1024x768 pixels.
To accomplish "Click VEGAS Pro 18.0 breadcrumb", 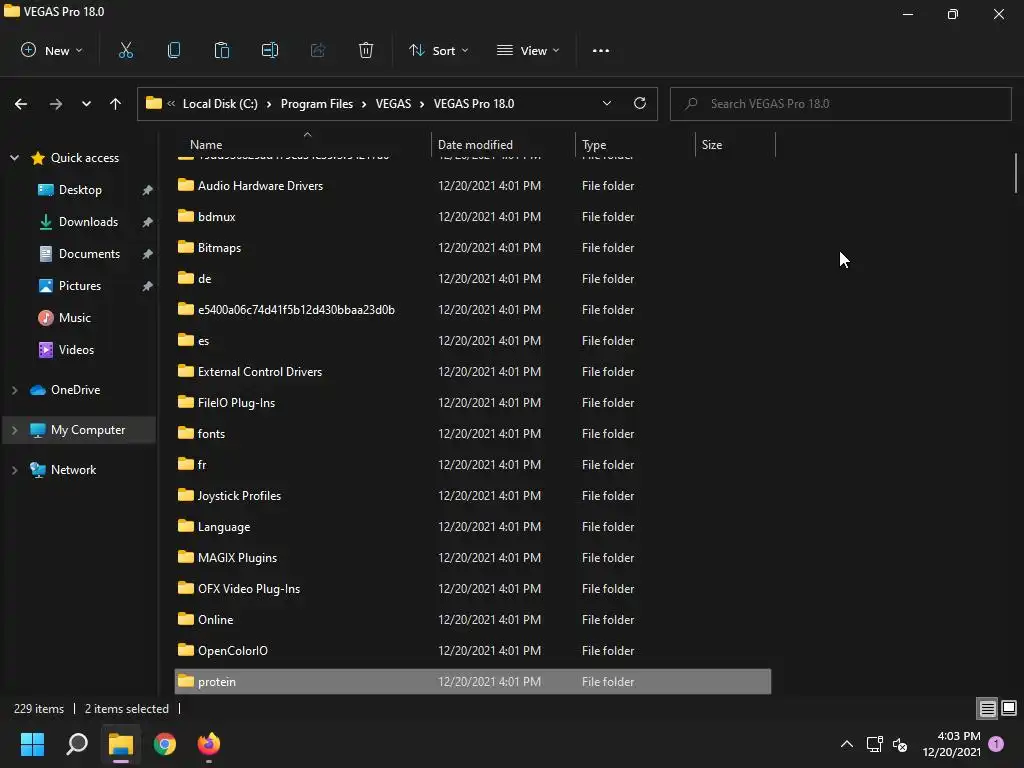I will pos(474,104).
